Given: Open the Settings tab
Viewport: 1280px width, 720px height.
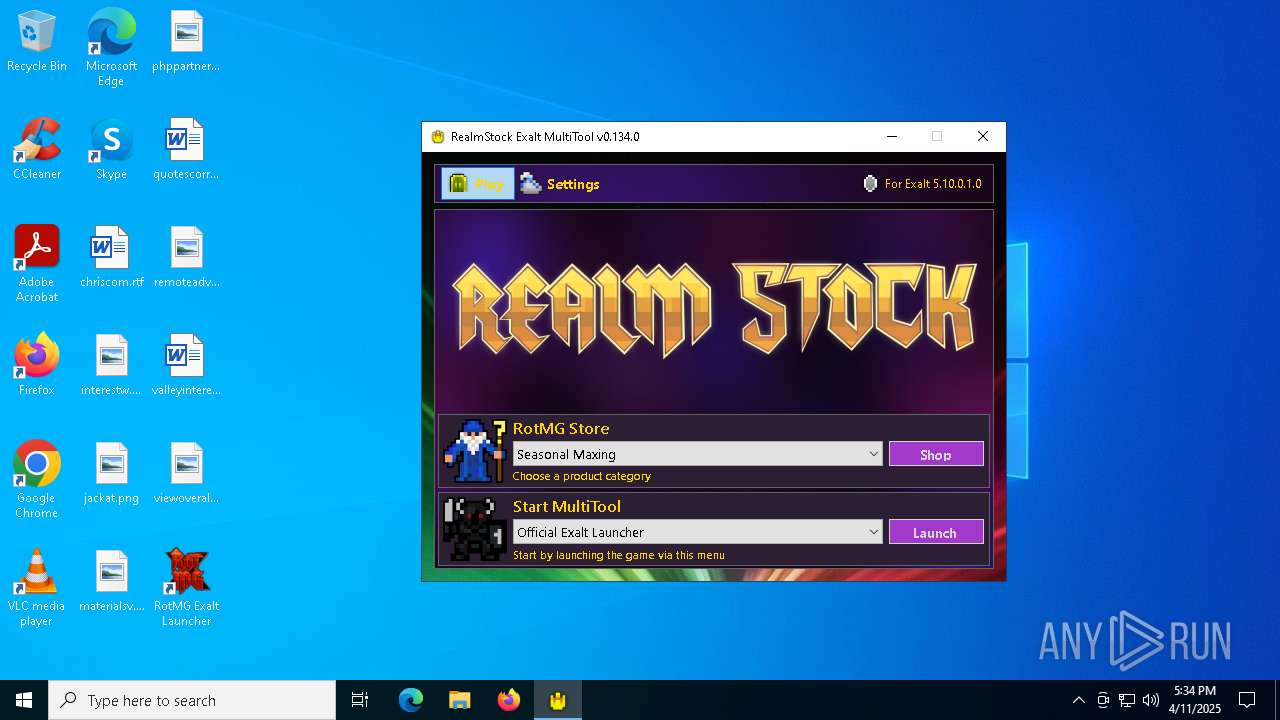Looking at the screenshot, I should 560,184.
